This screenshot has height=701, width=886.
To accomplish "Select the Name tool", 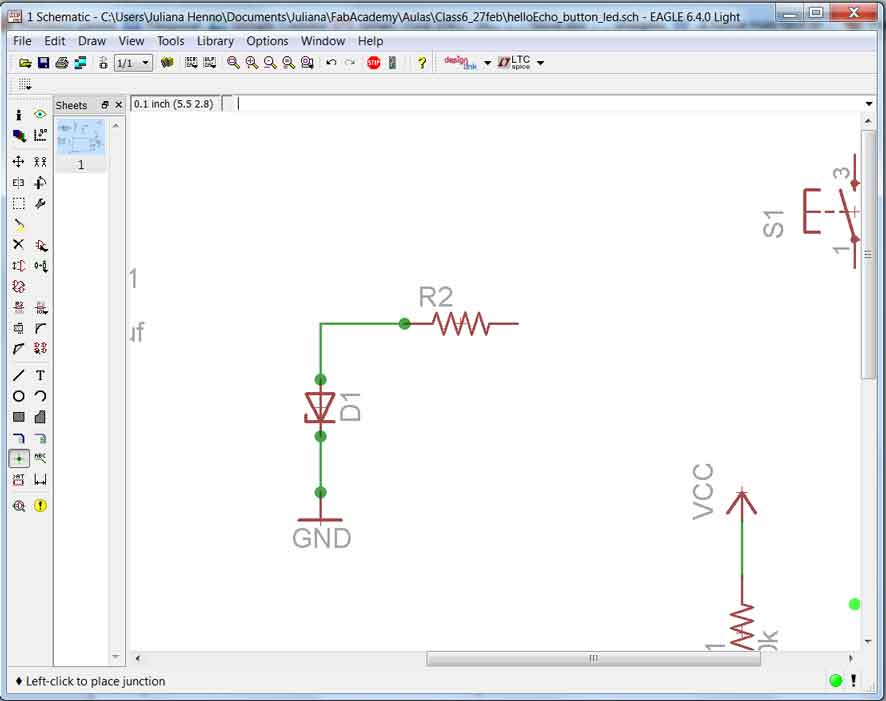I will coord(19,307).
